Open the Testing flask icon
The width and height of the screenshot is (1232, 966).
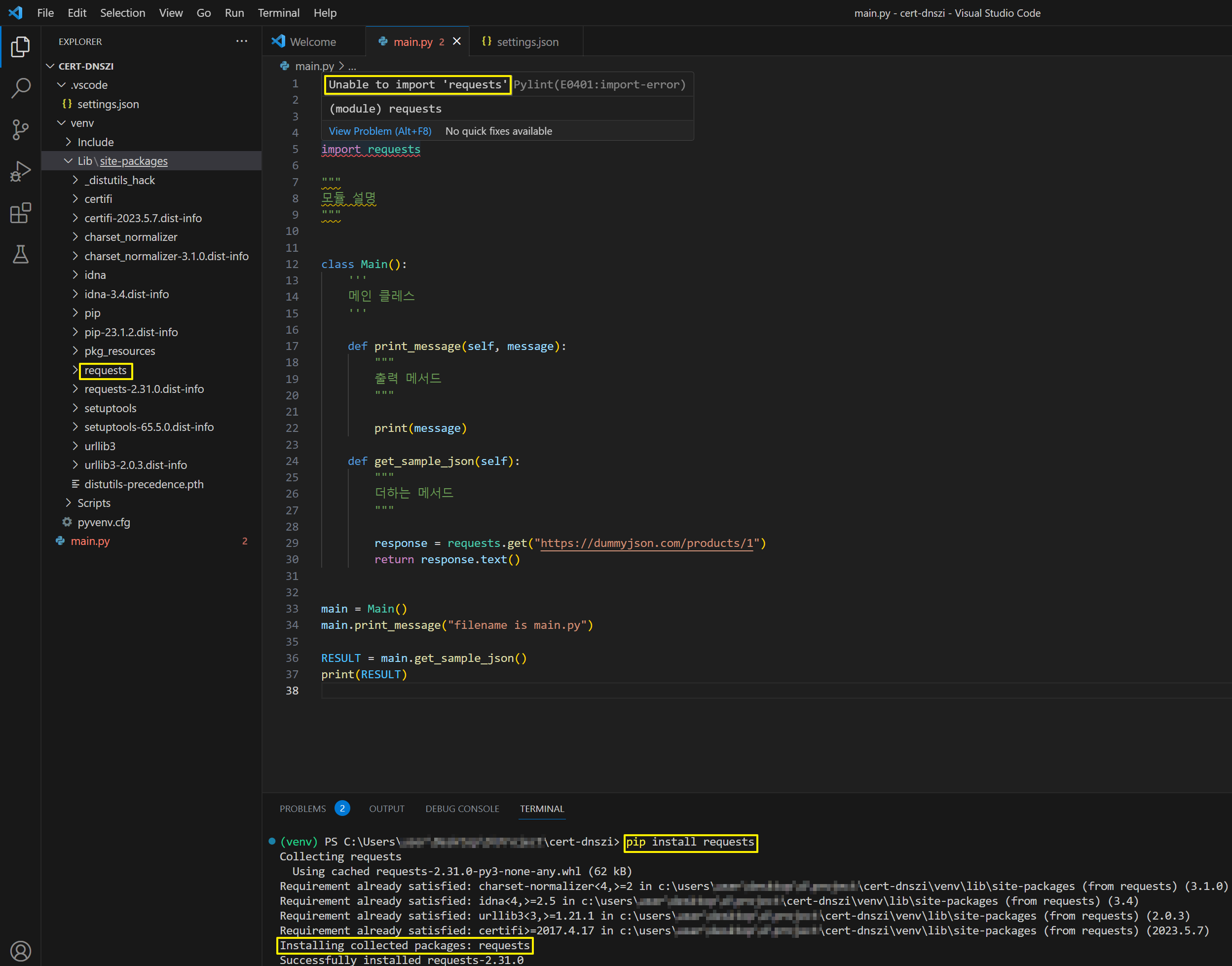click(20, 255)
